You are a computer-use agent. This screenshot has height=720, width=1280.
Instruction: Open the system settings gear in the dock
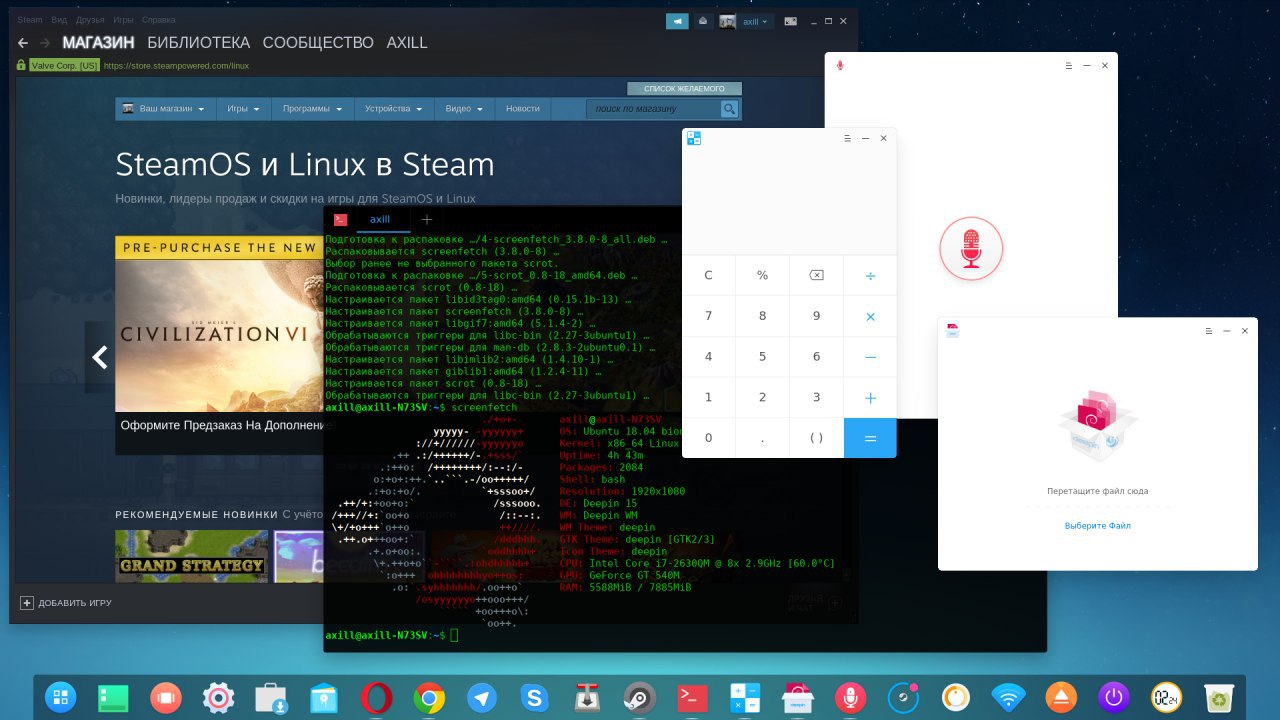[218, 697]
